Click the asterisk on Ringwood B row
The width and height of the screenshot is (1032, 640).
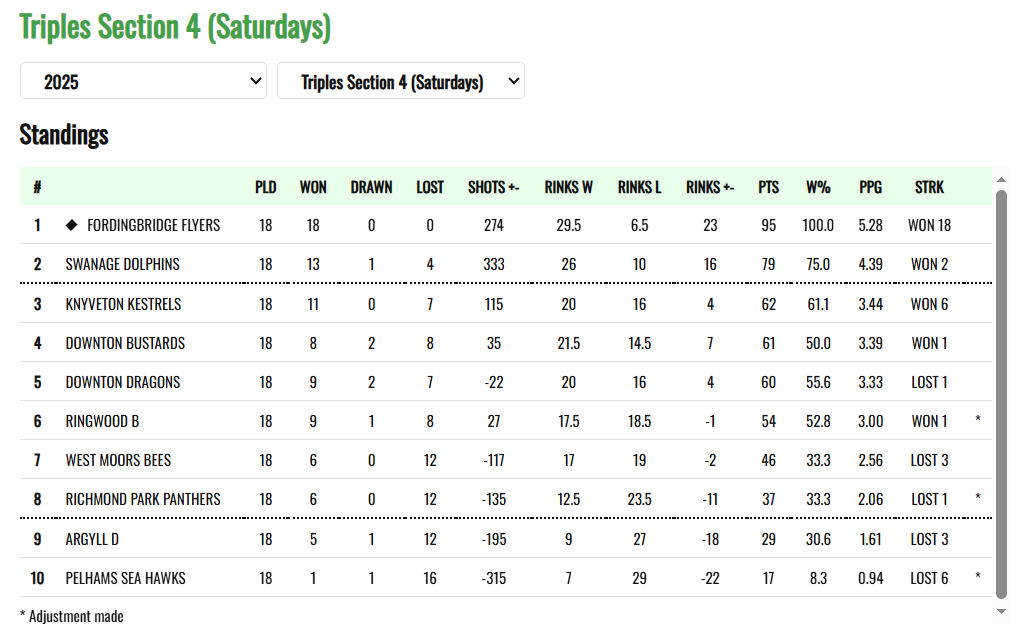coord(978,422)
